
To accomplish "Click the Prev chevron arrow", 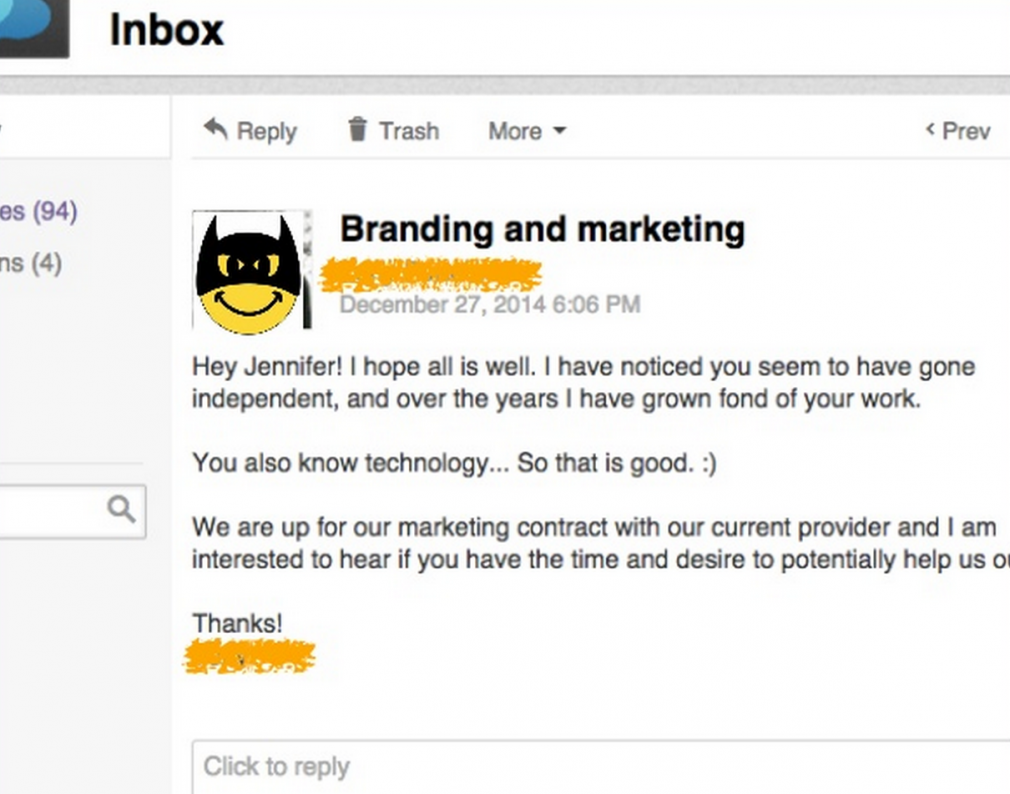I will (x=930, y=129).
